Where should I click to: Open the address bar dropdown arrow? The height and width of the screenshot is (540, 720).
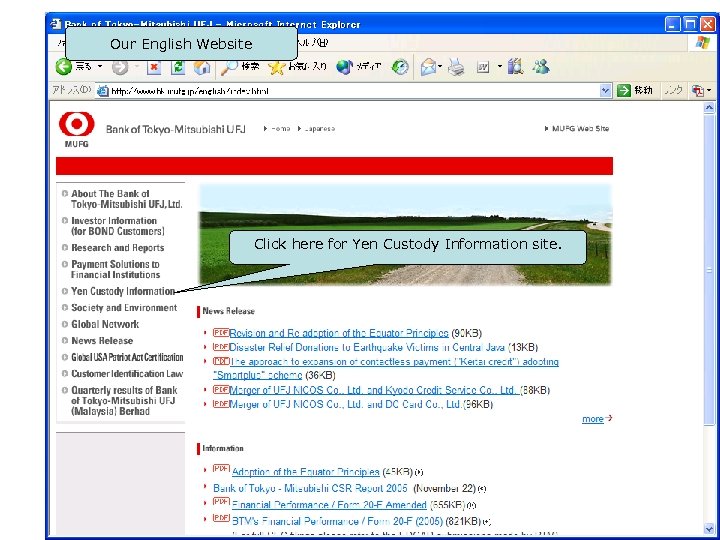tap(605, 91)
